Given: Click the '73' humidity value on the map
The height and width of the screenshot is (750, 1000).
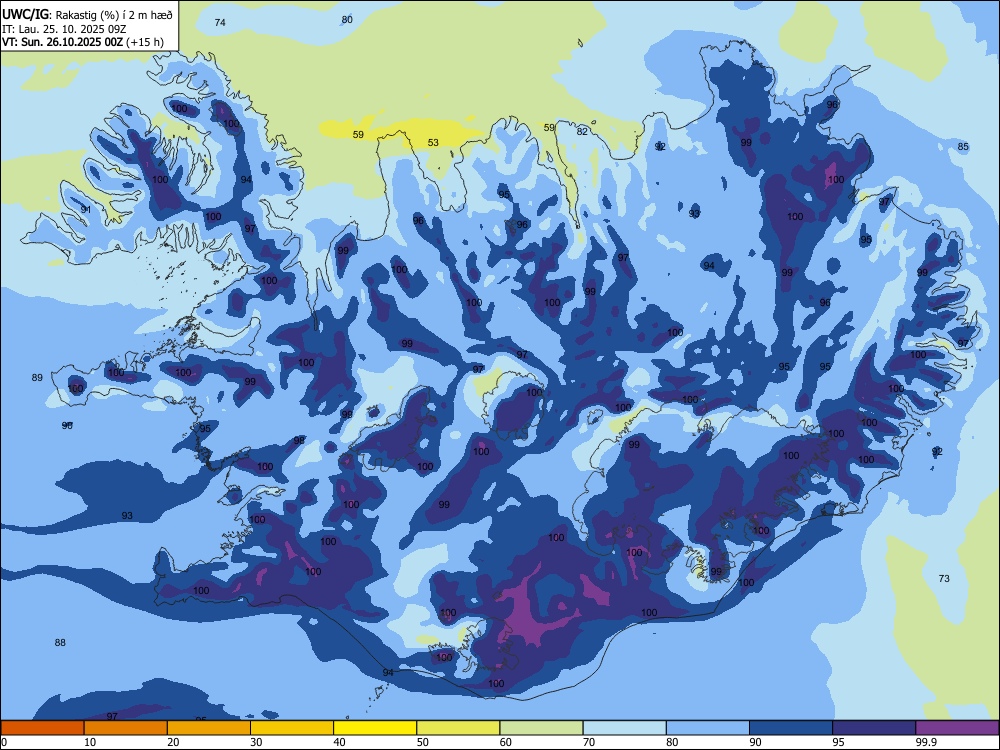Looking at the screenshot, I should pos(944,578).
